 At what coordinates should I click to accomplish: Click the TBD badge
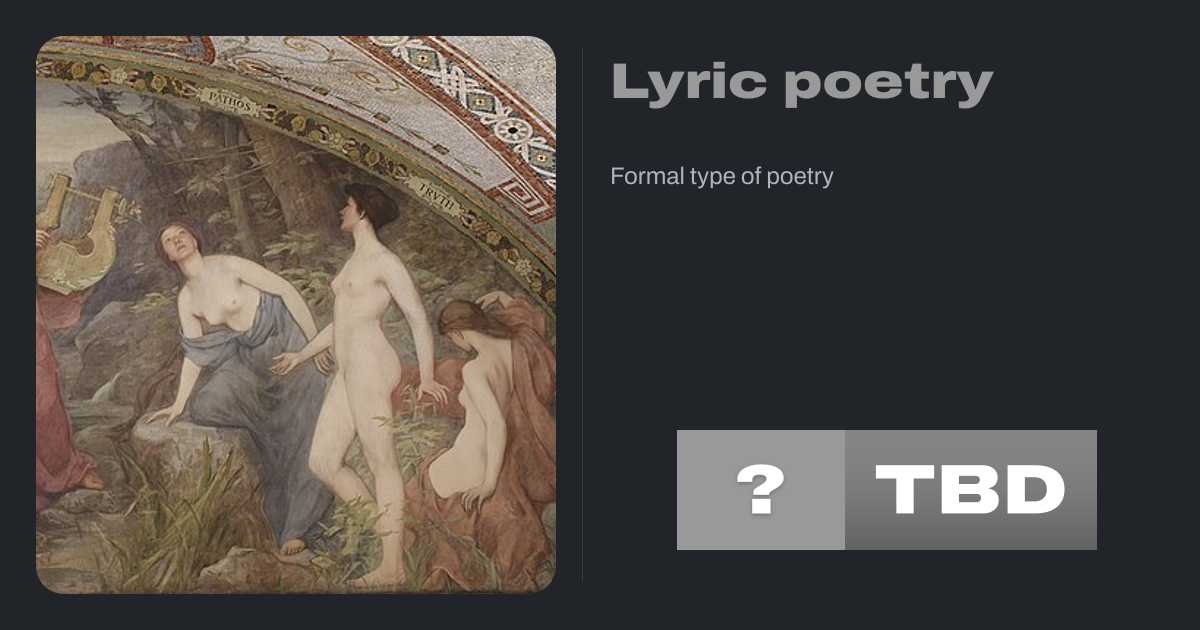(x=970, y=490)
